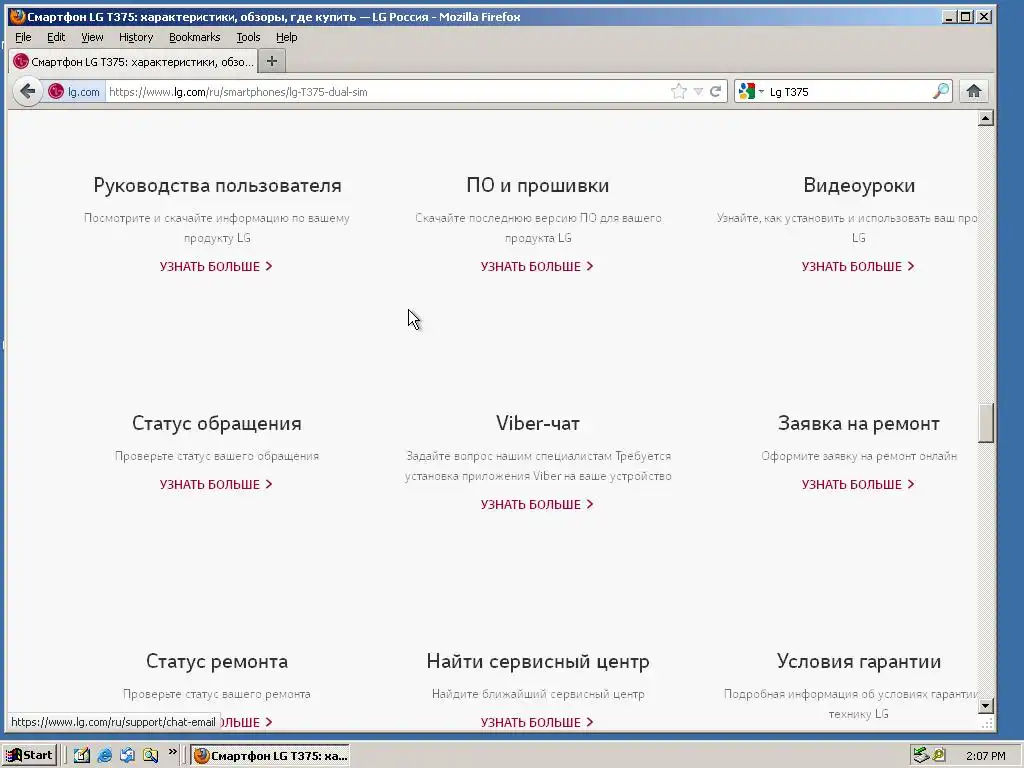This screenshot has height=768, width=1024.
Task: Open УЗНАТЬ БОЛЬШЕ under Видеоуроки
Action: tap(858, 266)
